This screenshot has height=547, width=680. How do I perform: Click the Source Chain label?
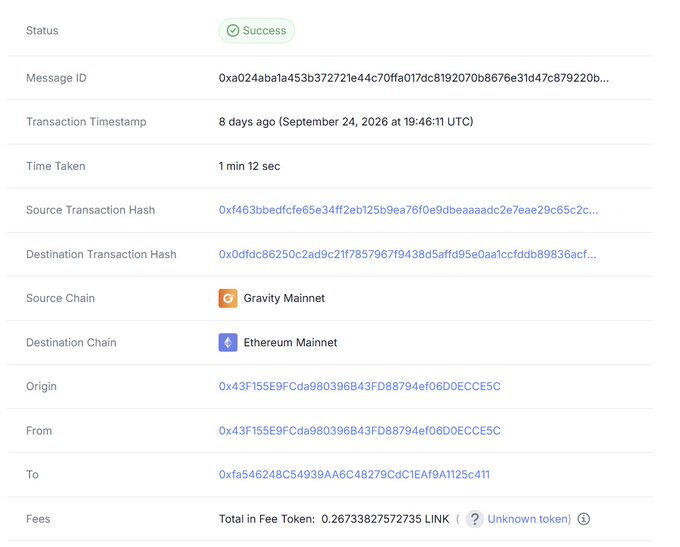coord(60,298)
